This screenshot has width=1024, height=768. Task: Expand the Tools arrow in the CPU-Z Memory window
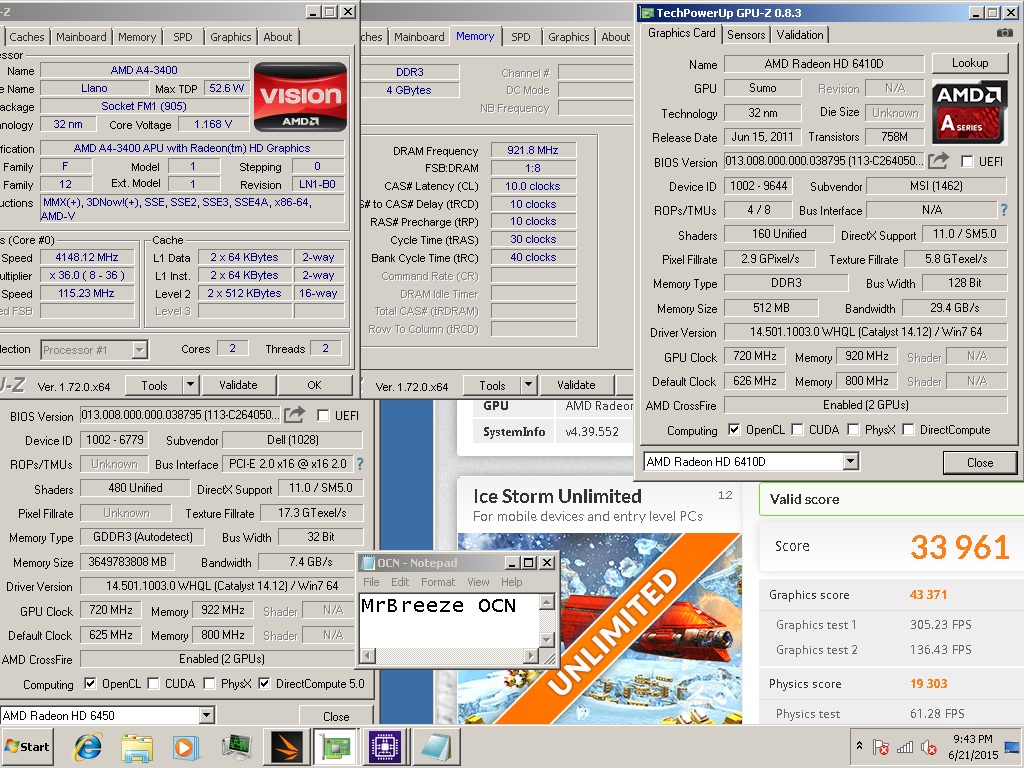(x=529, y=385)
